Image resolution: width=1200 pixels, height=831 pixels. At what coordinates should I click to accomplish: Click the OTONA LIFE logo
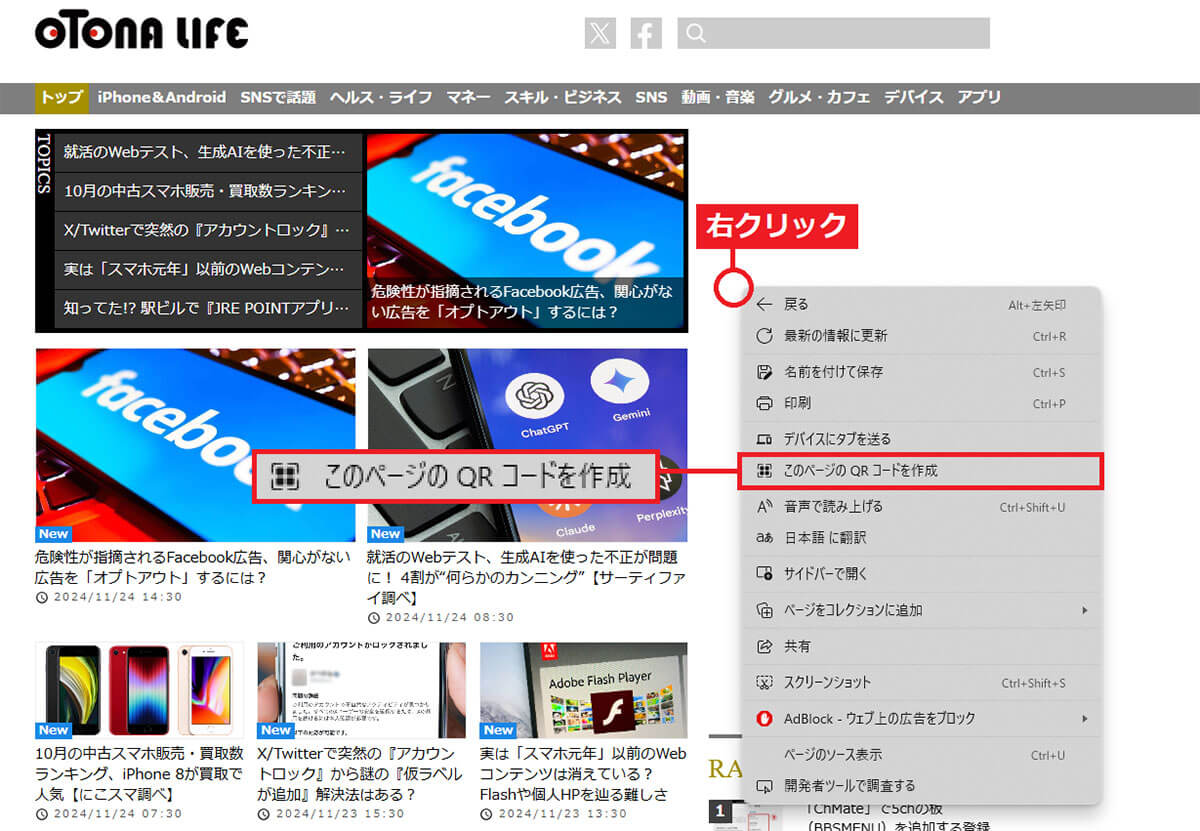141,32
